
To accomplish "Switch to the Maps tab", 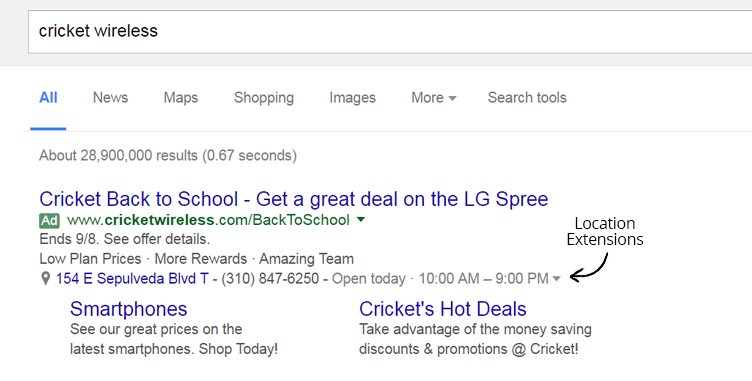I will (181, 97).
